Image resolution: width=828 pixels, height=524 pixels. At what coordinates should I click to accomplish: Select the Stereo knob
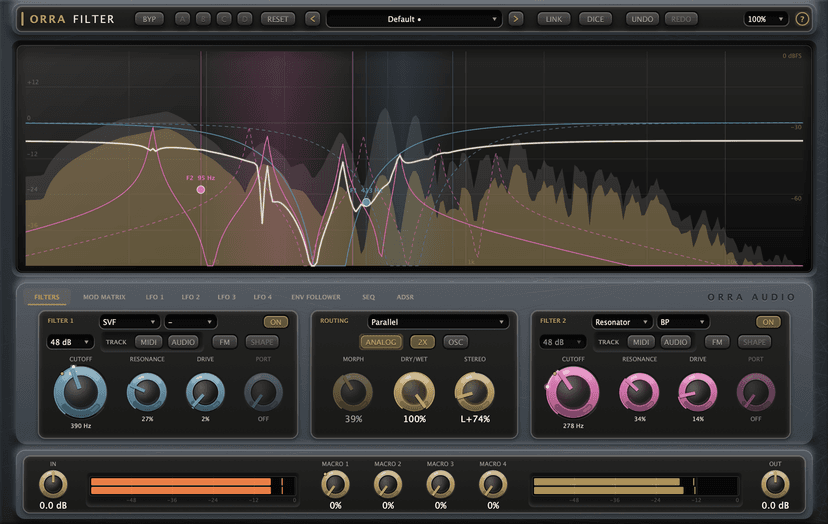[x=475, y=392]
